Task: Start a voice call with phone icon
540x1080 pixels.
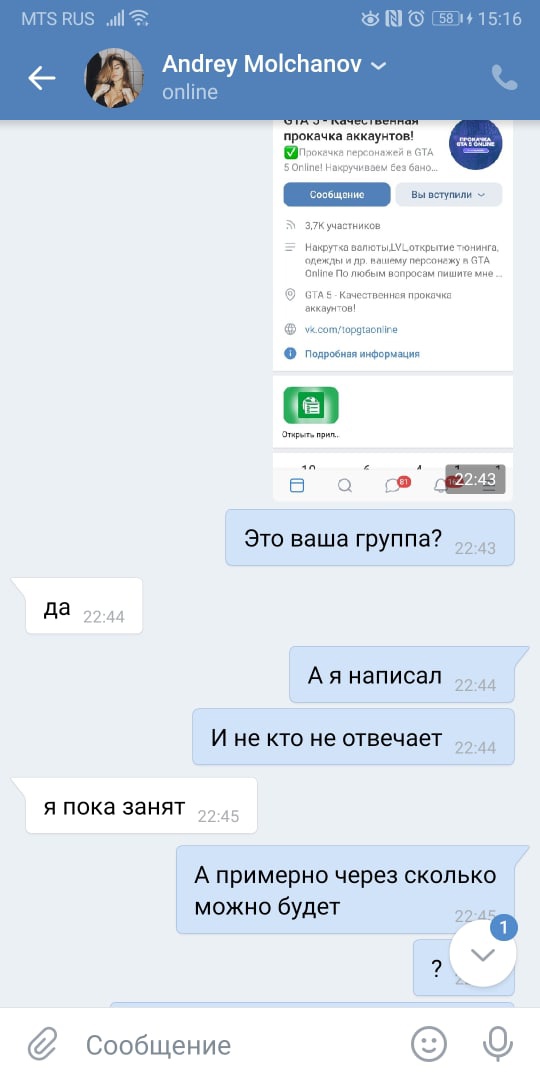Action: [504, 78]
